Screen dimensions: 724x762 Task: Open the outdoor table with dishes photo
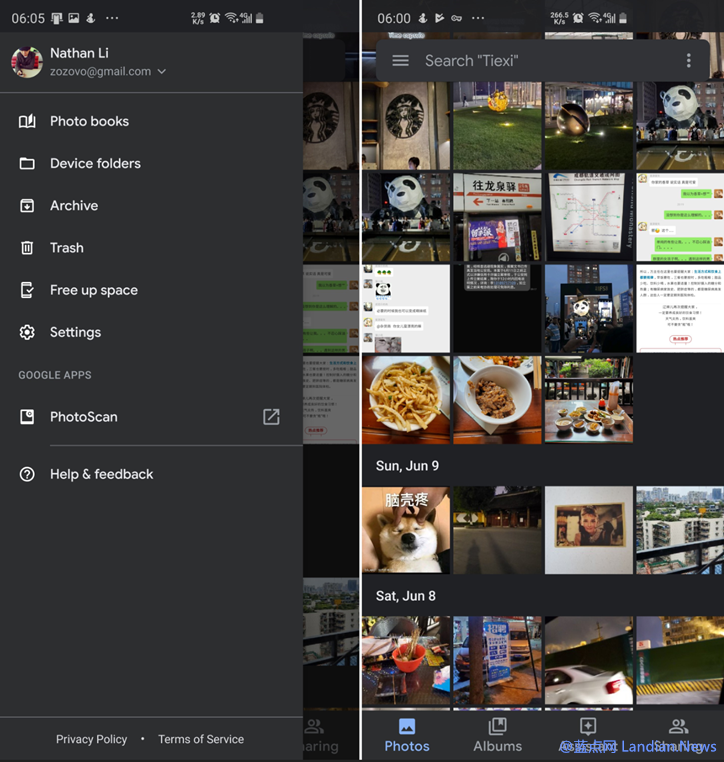[x=589, y=400]
